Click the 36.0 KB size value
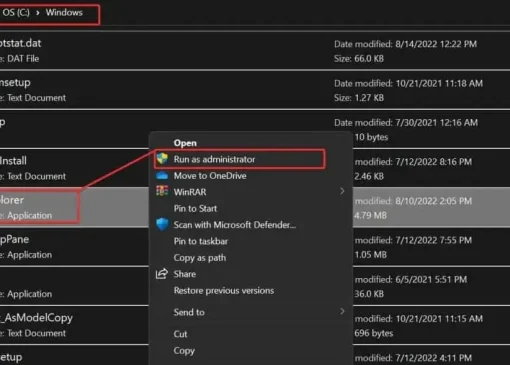This screenshot has width=510, height=365. tap(369, 294)
